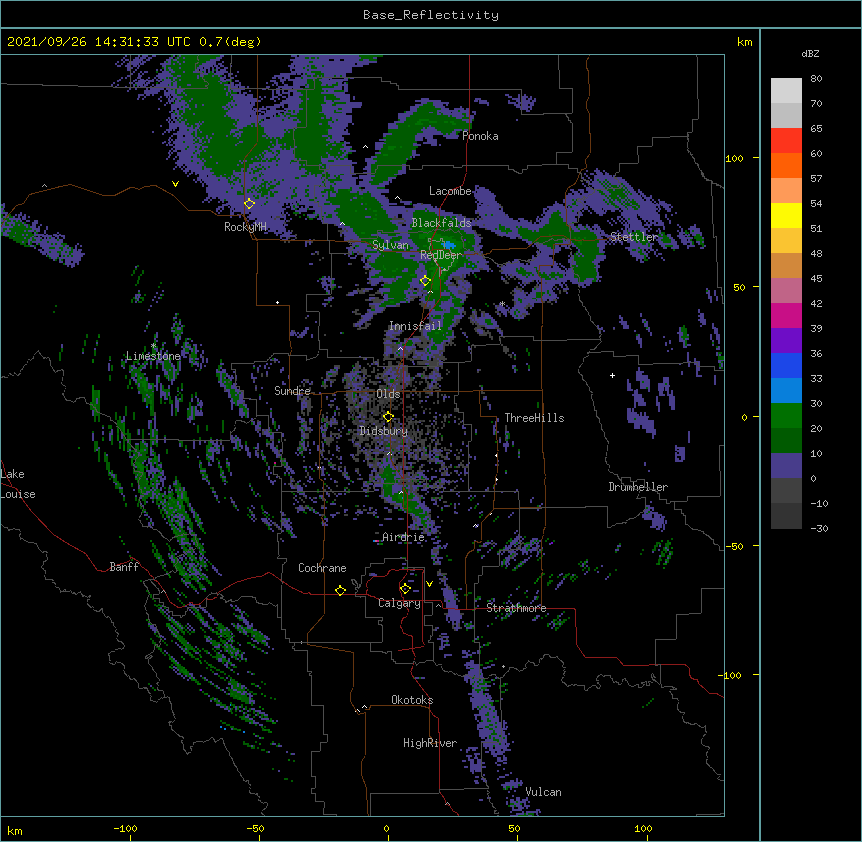This screenshot has width=862, height=842.
Task: Select the orange legend swatch below 60
Action: pos(786,165)
